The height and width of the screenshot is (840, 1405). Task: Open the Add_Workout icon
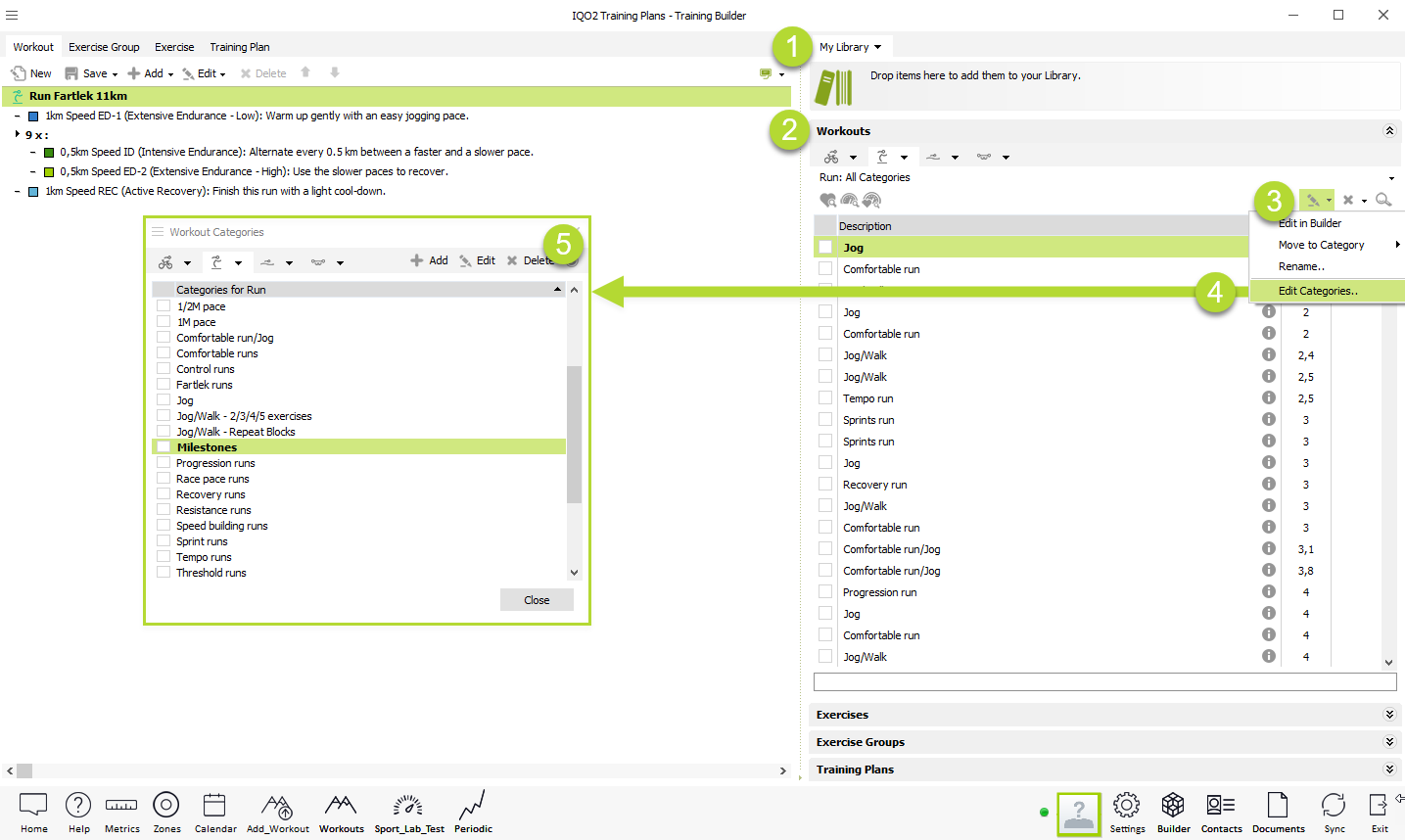(x=277, y=806)
